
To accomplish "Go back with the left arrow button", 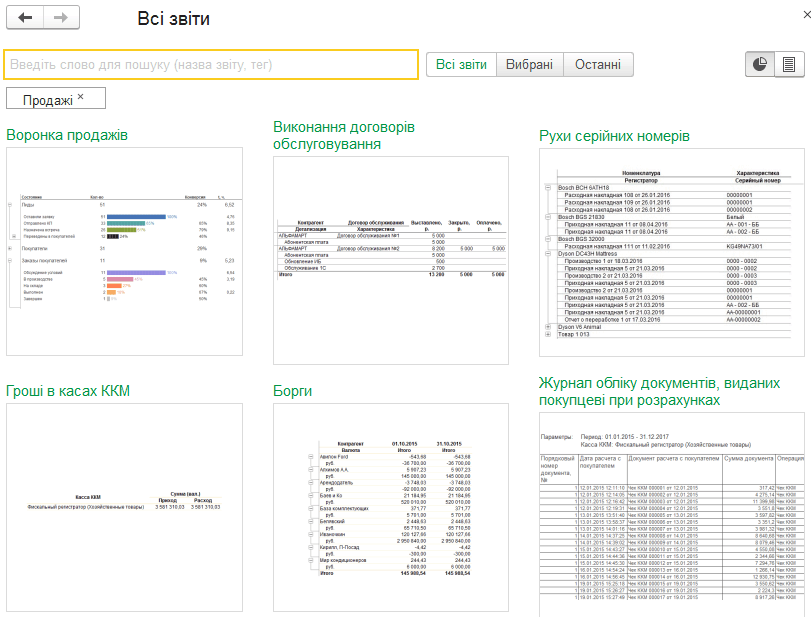I will click(25, 18).
